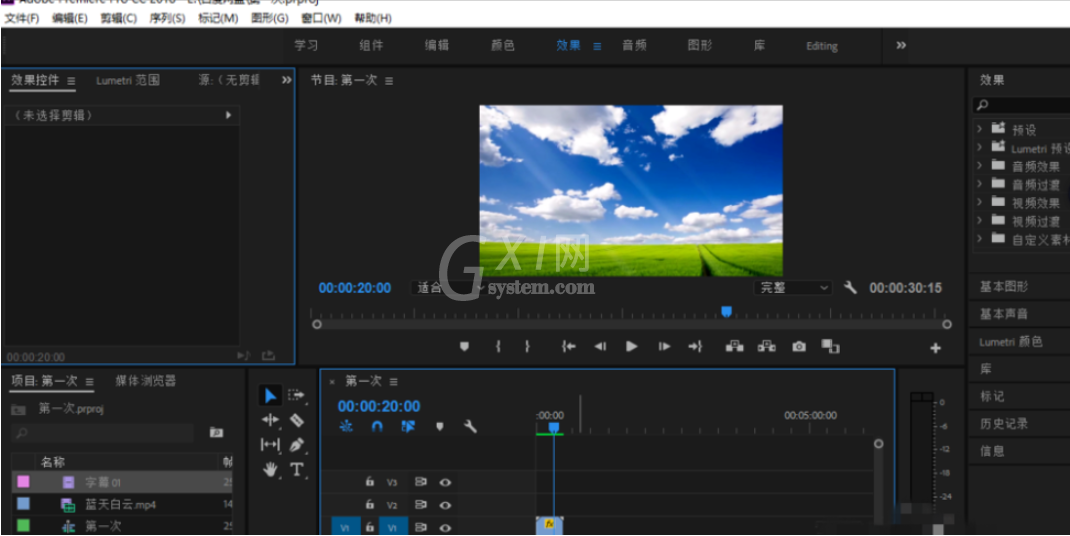Toggle Linked Selection in timeline

point(408,427)
